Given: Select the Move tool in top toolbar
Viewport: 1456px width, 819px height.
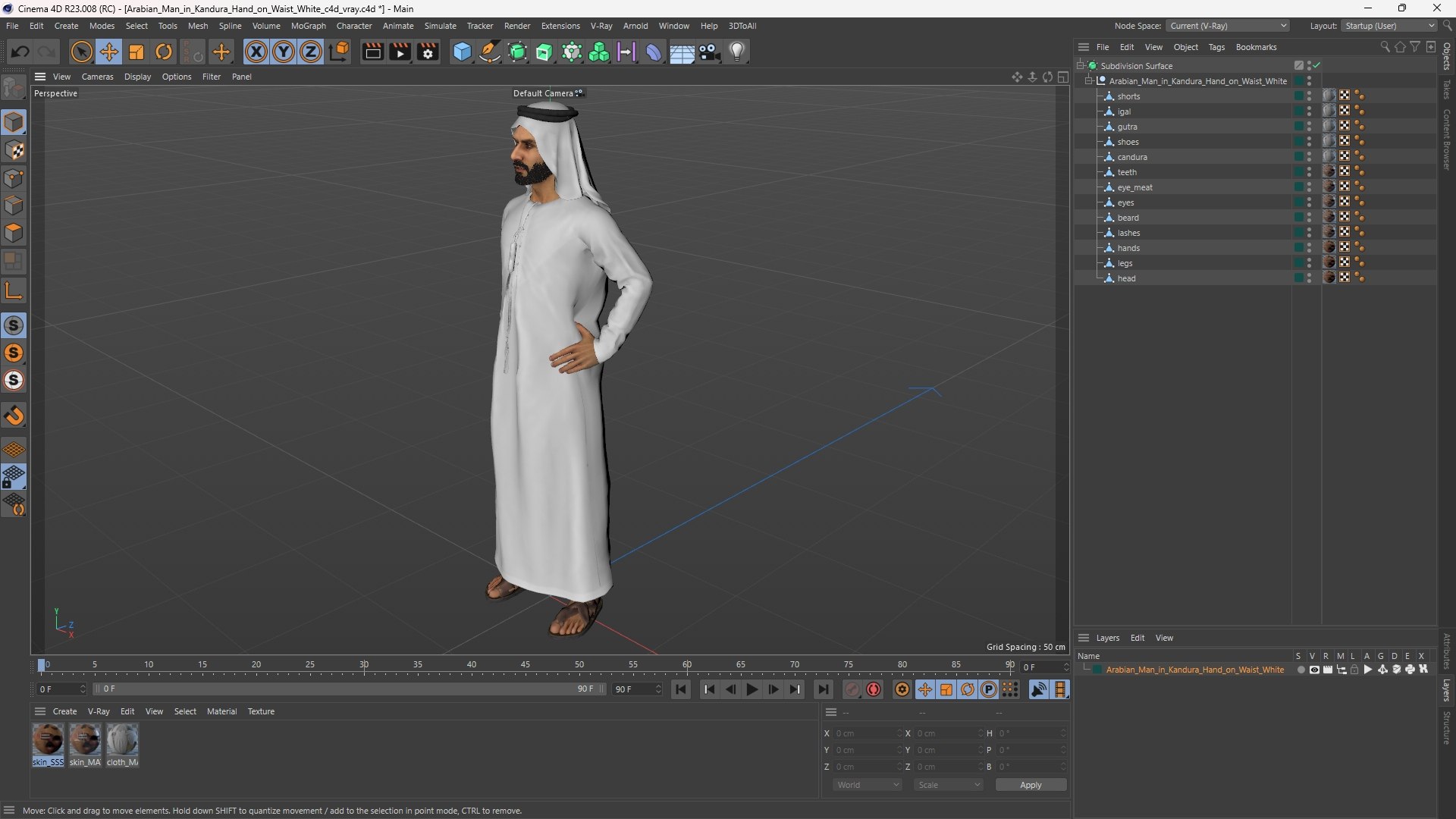Looking at the screenshot, I should (109, 52).
